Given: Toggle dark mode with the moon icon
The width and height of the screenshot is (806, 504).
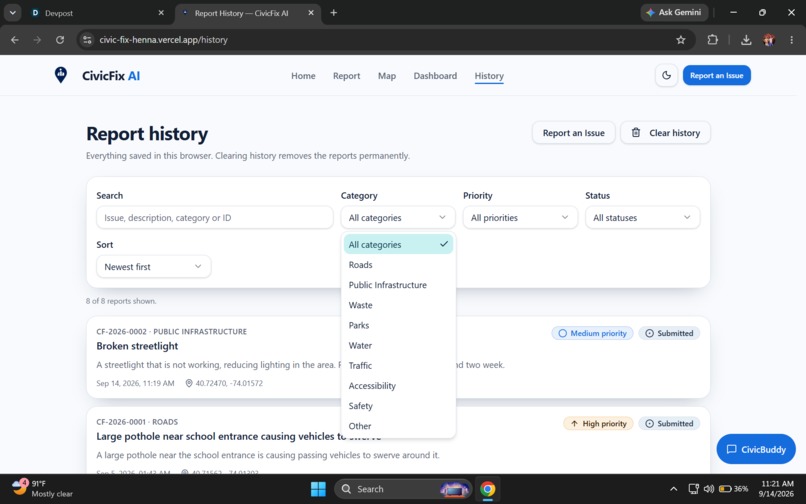Looking at the screenshot, I should (666, 76).
